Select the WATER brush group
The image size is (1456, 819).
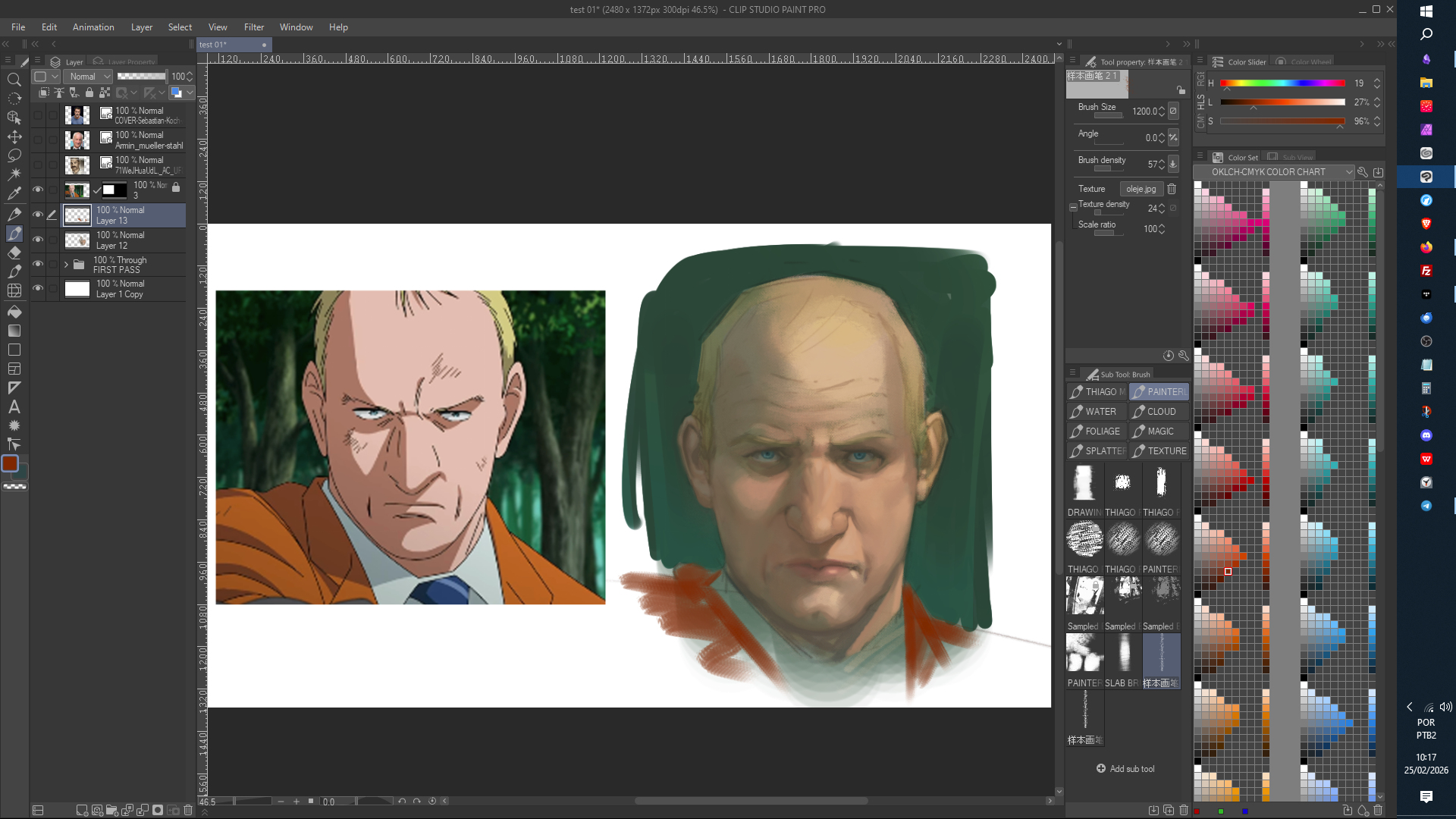pos(1097,412)
